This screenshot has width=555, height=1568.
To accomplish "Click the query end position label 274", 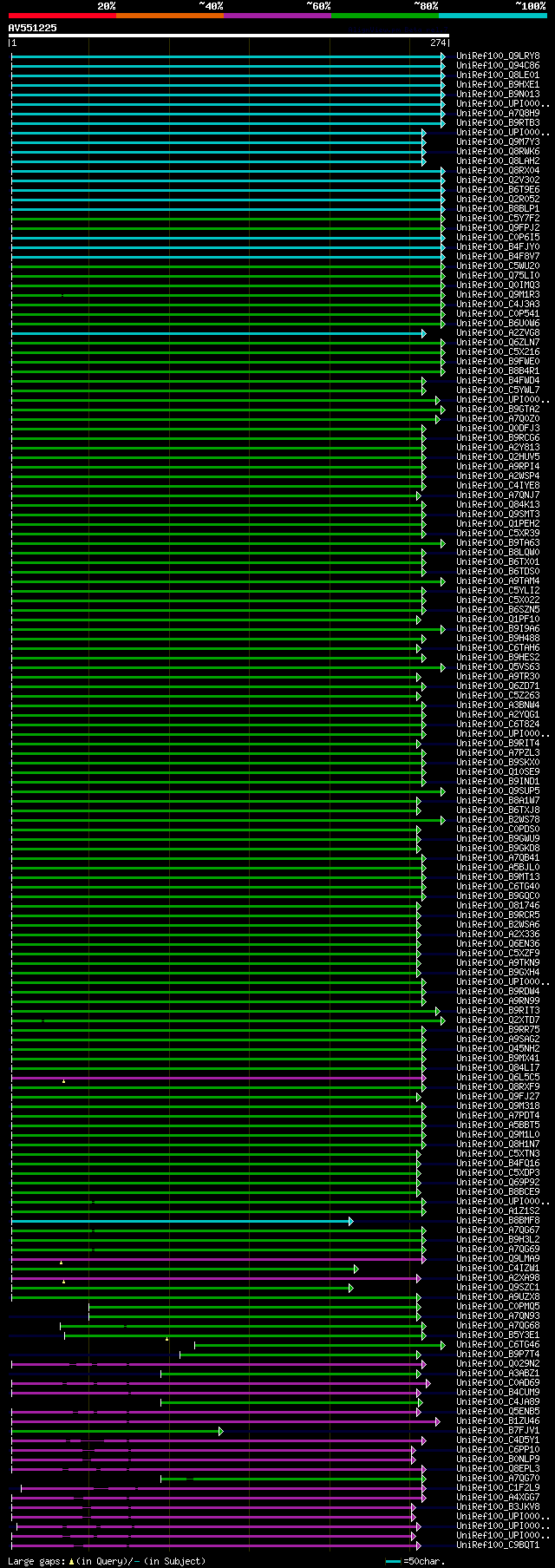I will click(x=438, y=43).
